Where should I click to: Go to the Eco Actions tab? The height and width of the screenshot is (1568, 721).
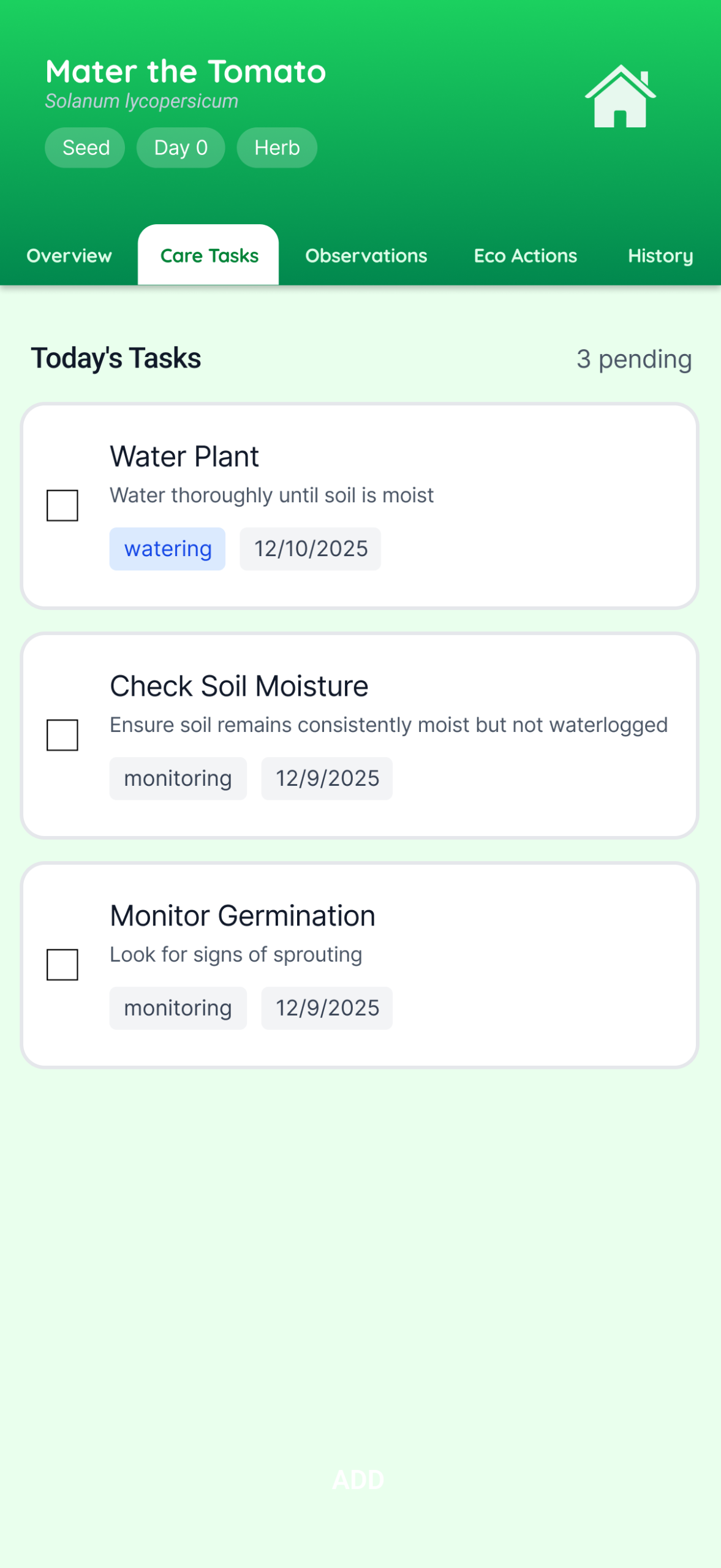[525, 255]
